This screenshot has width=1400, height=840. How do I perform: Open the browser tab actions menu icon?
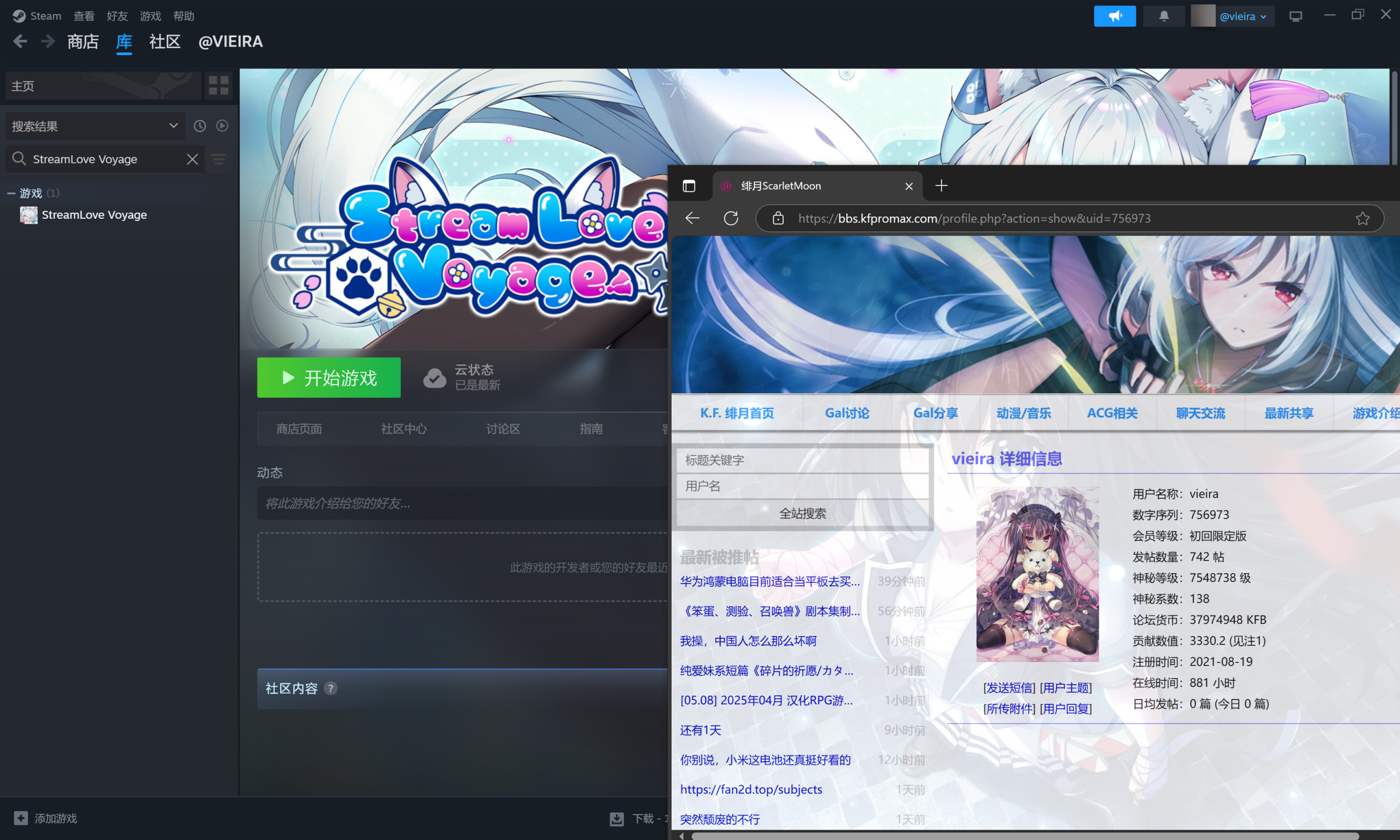(x=689, y=186)
